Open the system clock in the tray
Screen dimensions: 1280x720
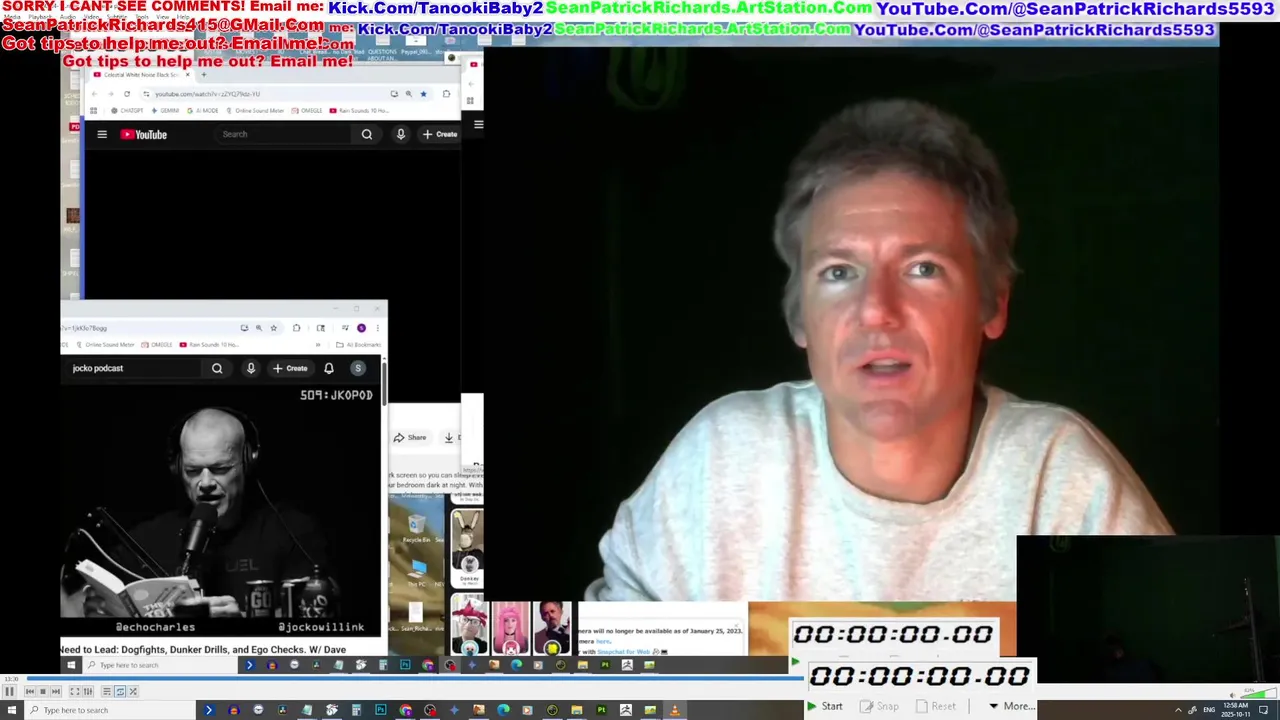point(1235,710)
